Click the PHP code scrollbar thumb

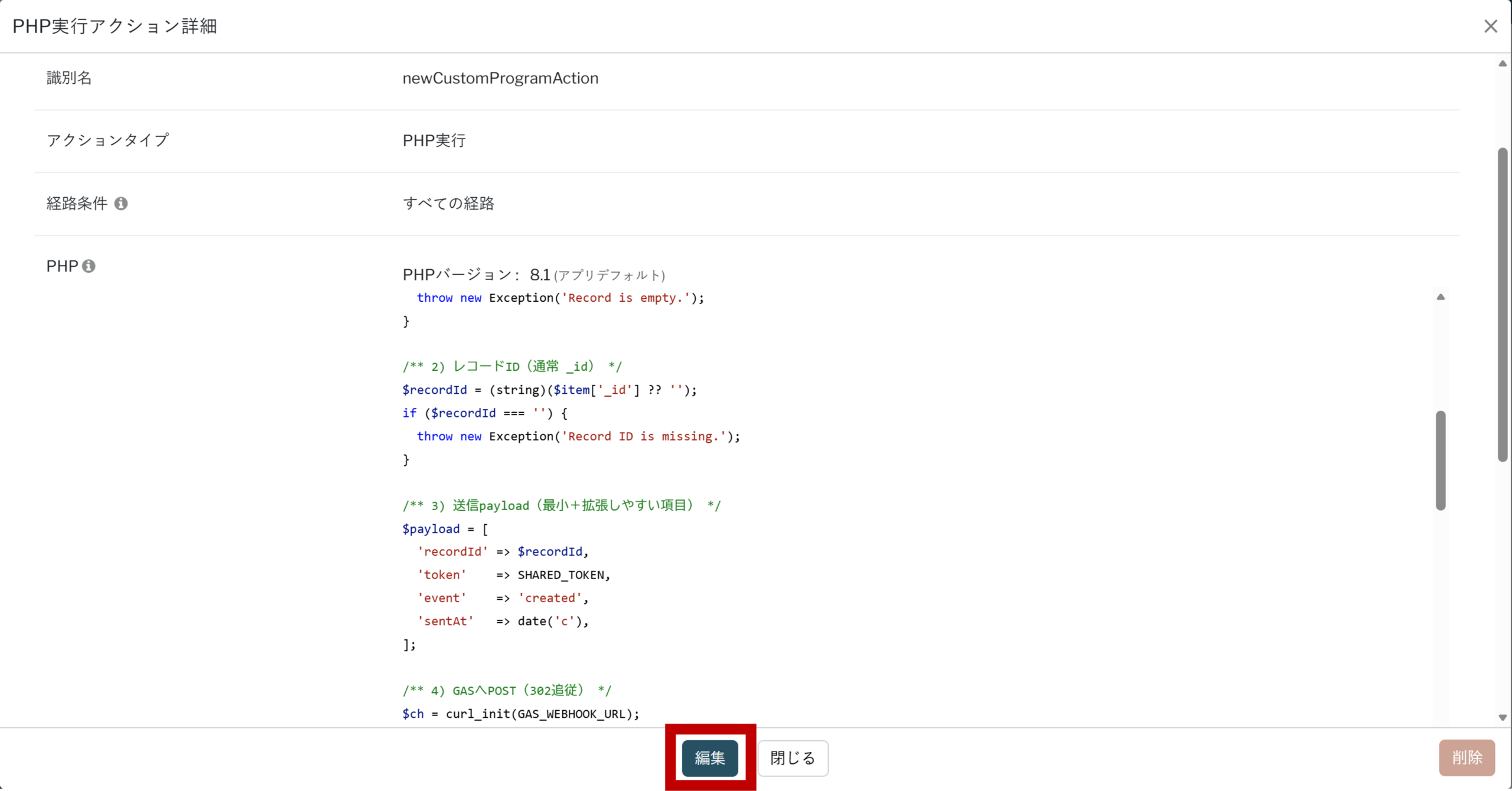[x=1441, y=460]
